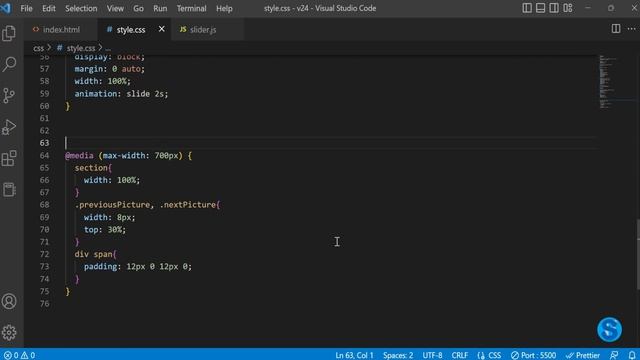This screenshot has width=640, height=360.
Task: Click the 'top: 30%;' declaration
Action: tap(105, 229)
